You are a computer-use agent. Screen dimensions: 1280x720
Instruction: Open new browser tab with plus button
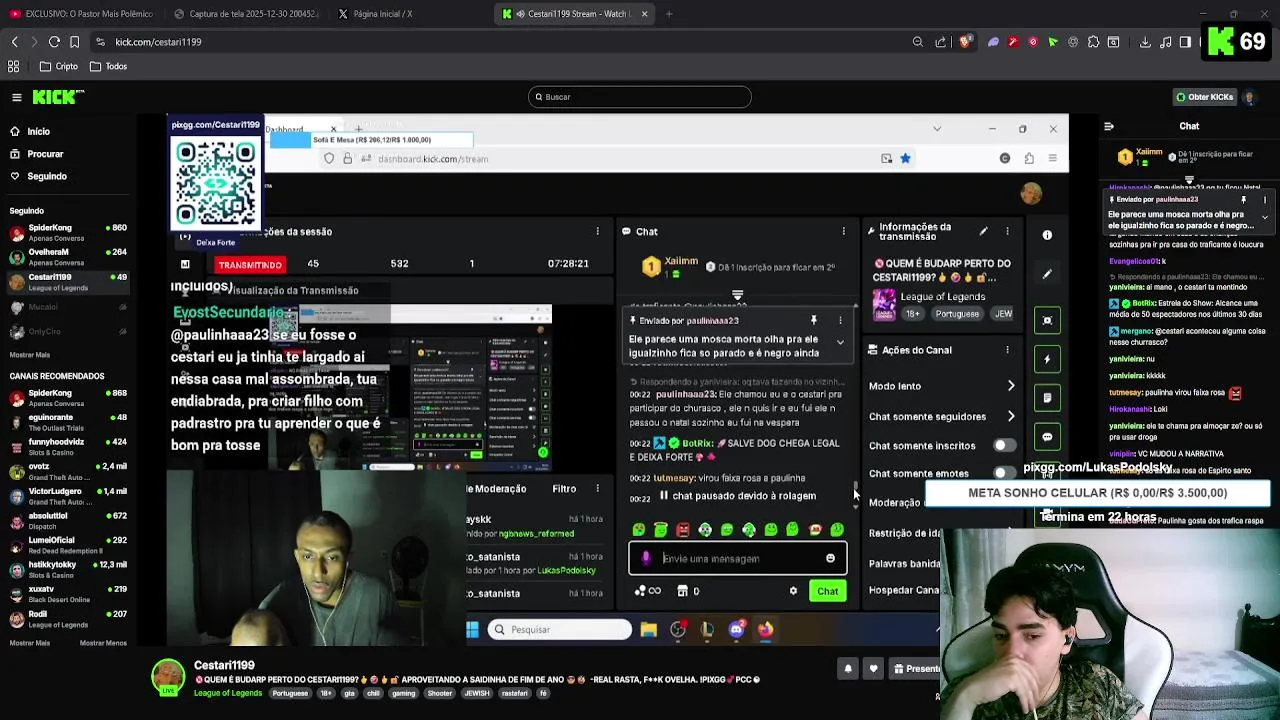pyautogui.click(x=669, y=14)
